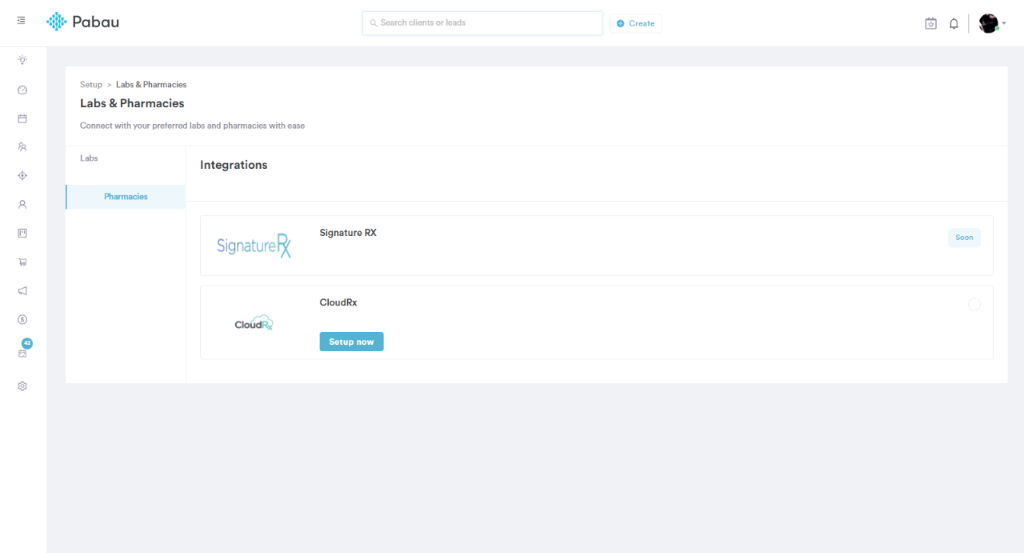Select the Pharmacies tab
Image resolution: width=1024 pixels, height=553 pixels.
(125, 197)
